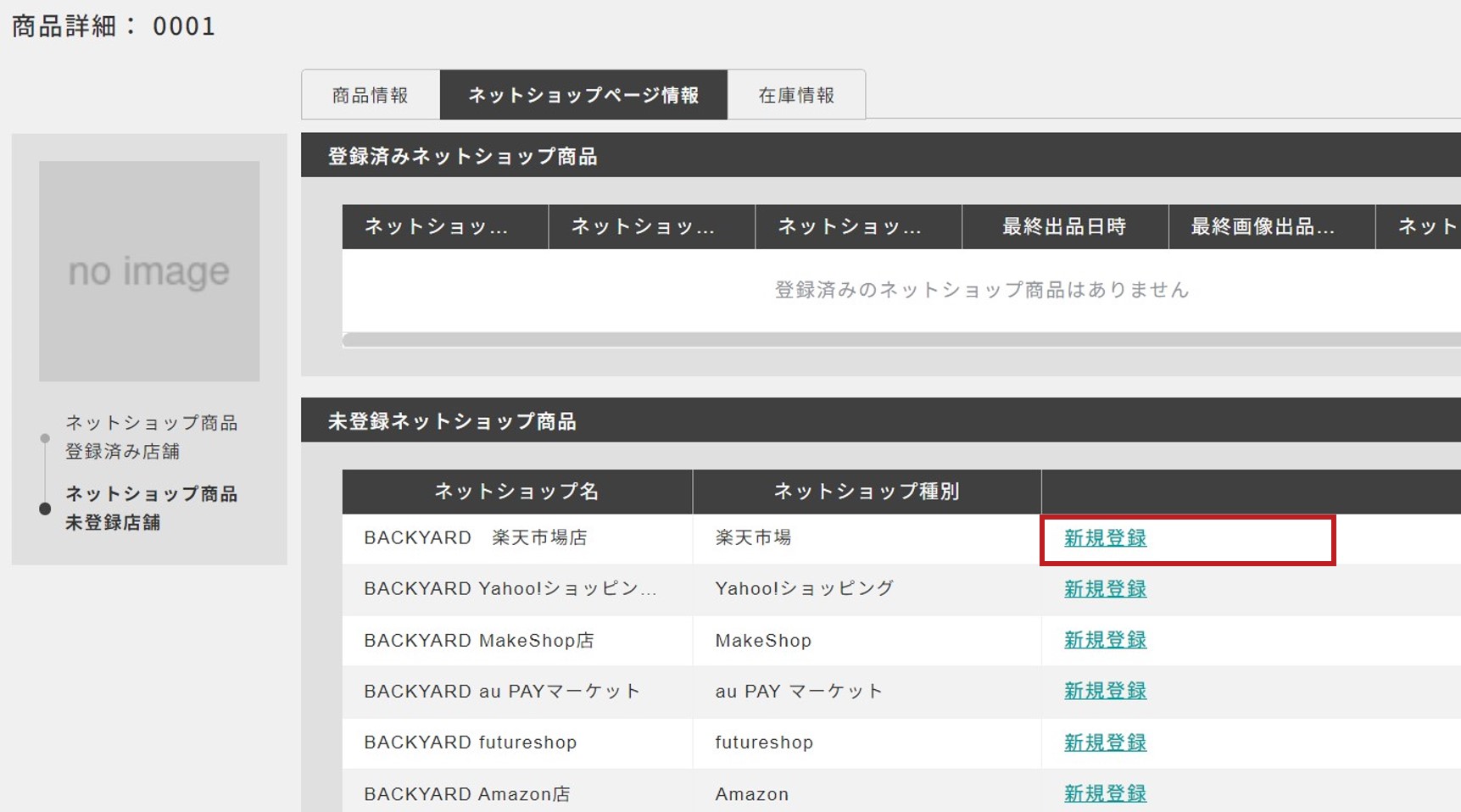Switch to the 在庫情報 tab
Image resolution: width=1461 pixels, height=812 pixels.
796,95
